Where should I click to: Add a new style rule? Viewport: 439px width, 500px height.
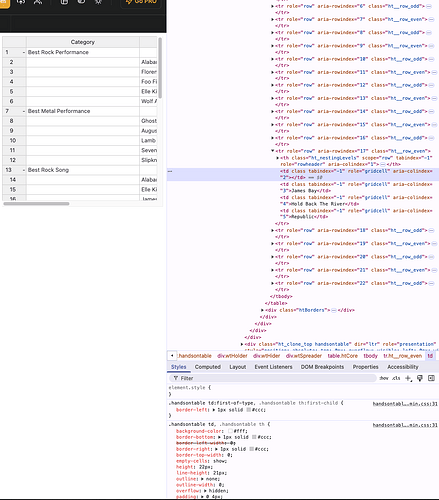point(408,378)
